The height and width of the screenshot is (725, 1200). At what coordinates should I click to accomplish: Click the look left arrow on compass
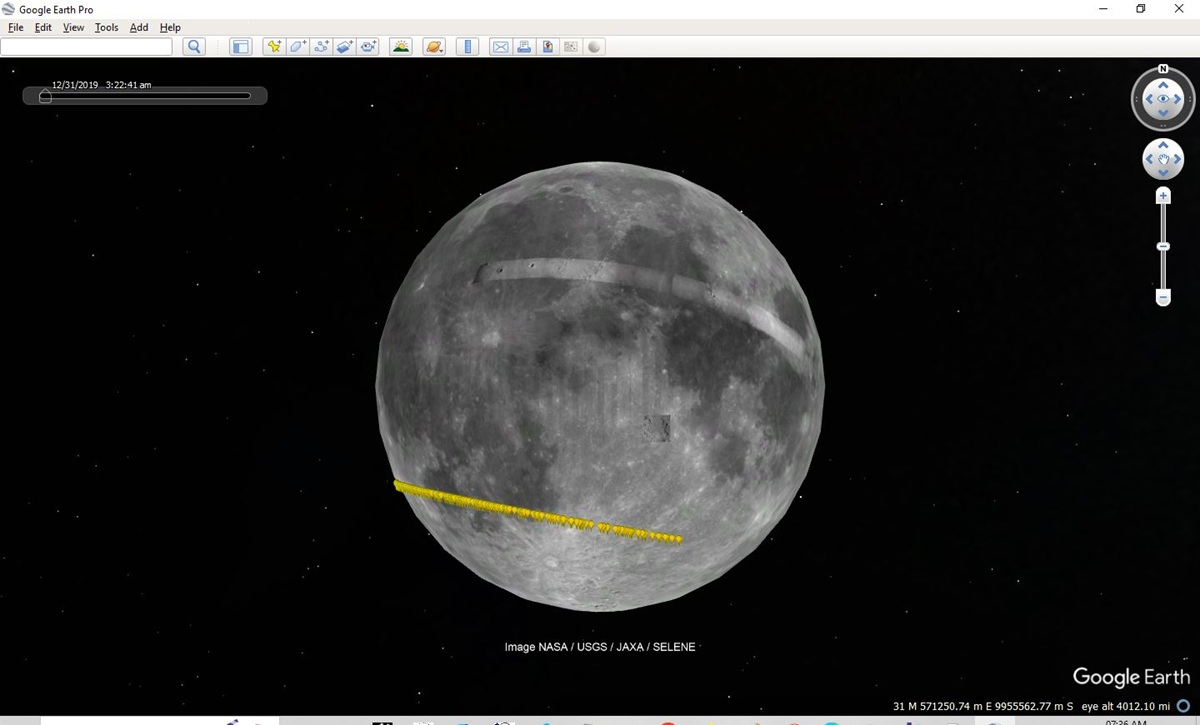pos(1149,99)
